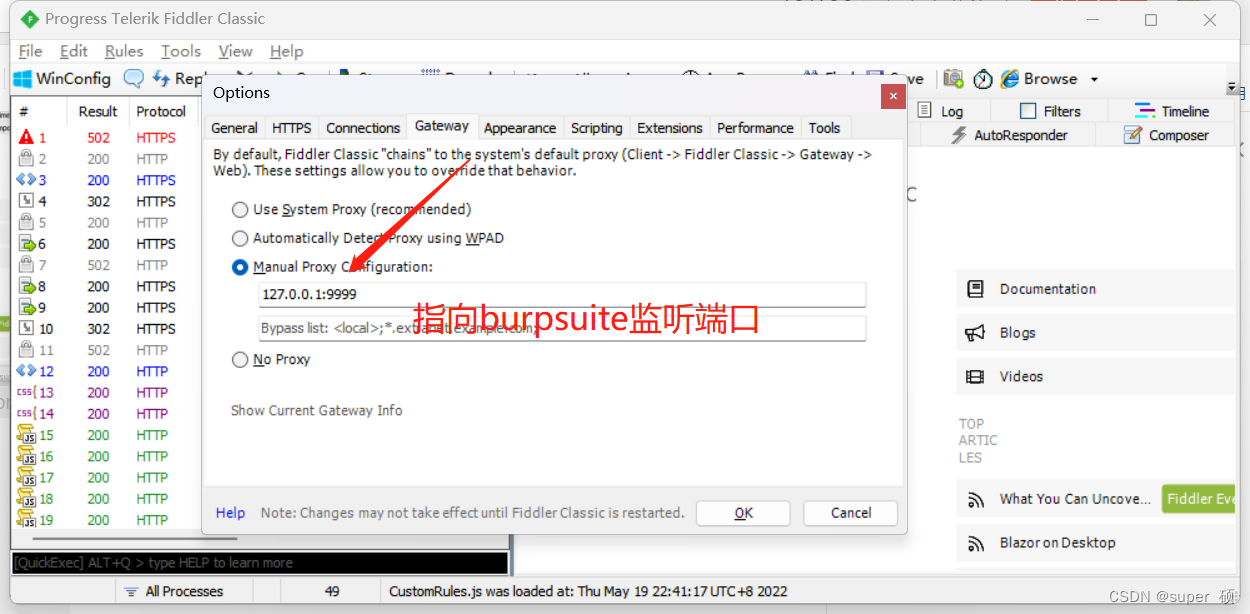Click the Protocol column header
This screenshot has width=1250, height=614.
pyautogui.click(x=161, y=112)
